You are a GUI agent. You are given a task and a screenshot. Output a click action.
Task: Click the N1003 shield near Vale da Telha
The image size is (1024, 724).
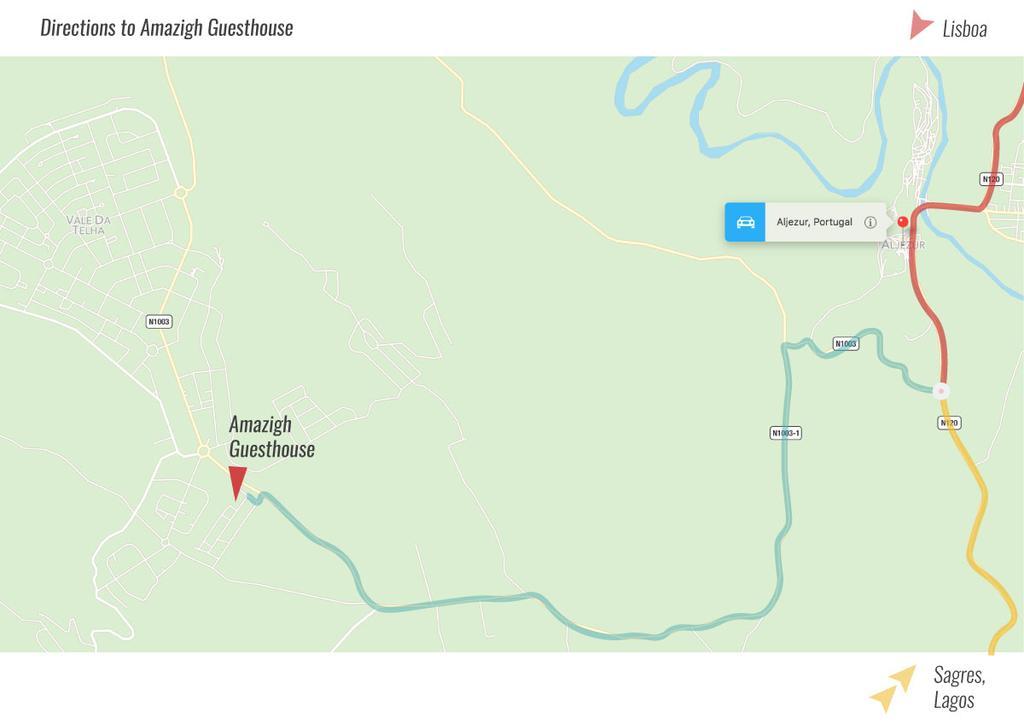[159, 321]
